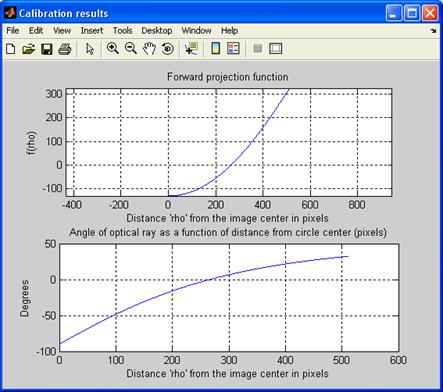The height and width of the screenshot is (392, 443).
Task: Dock the figure using the small arrow
Action: [433, 31]
